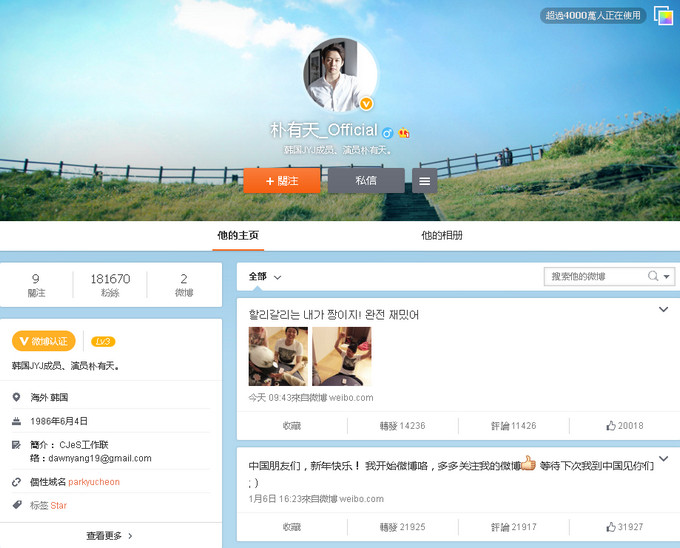This screenshot has width=680, height=548.
Task: Click the birthday cake icon next to 1986年6月4日
Action: 16,421
